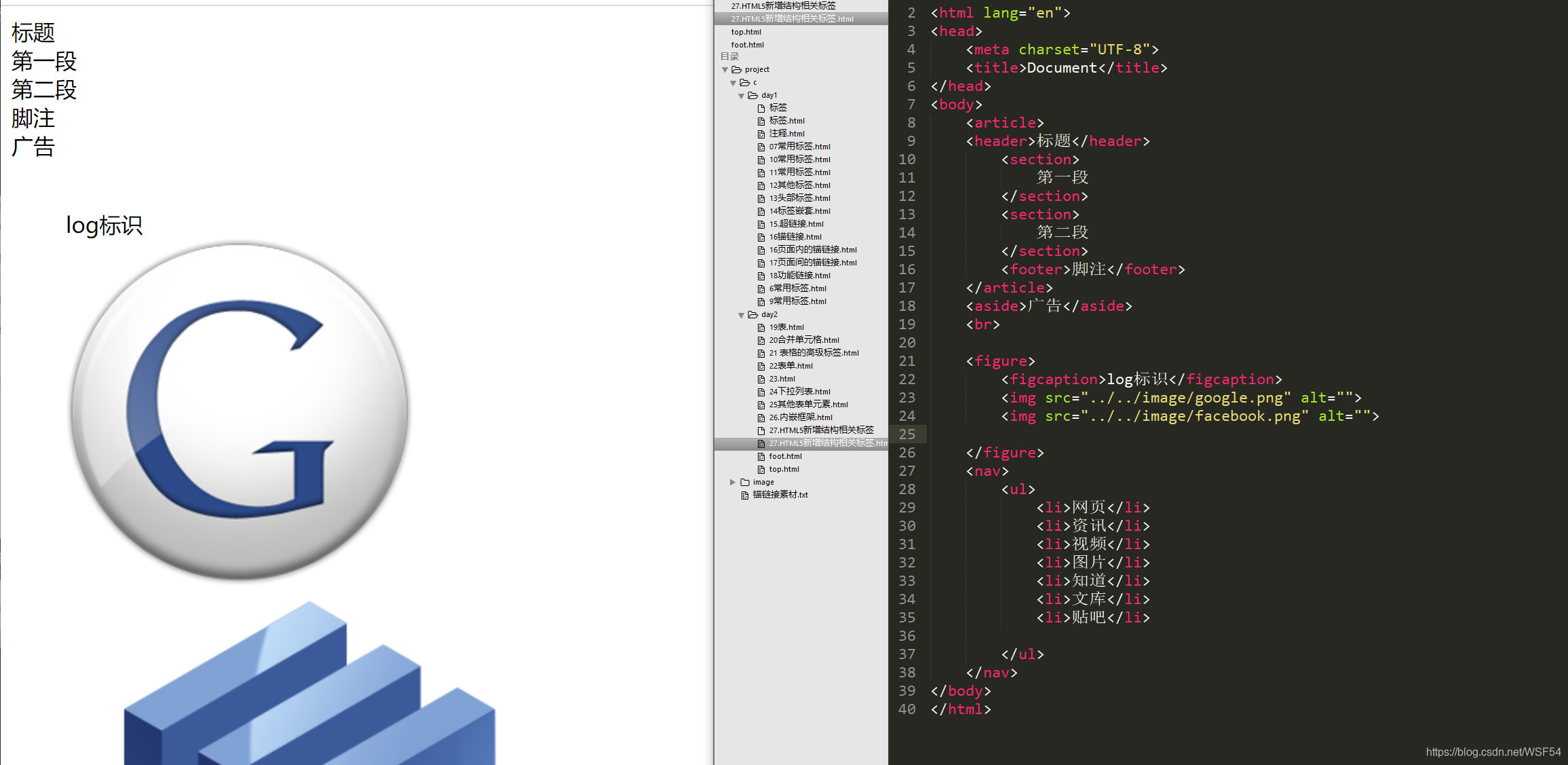This screenshot has height=765, width=1568.
Task: Click the 脚注 footer text in preview
Action: 33,118
